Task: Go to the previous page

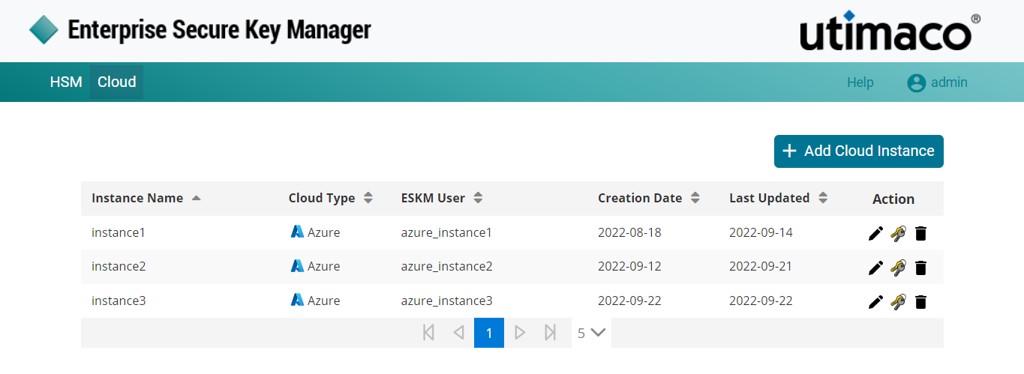Action: point(458,333)
